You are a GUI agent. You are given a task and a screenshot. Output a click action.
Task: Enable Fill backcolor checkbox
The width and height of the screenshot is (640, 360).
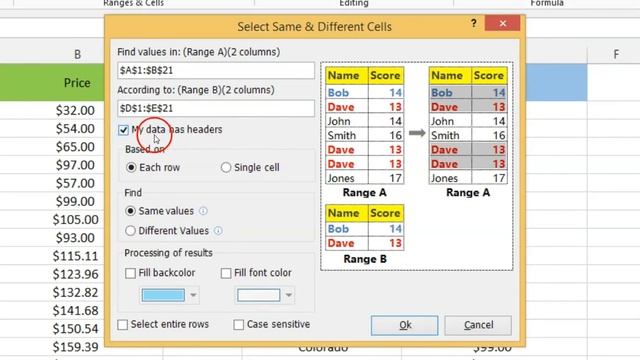130,273
